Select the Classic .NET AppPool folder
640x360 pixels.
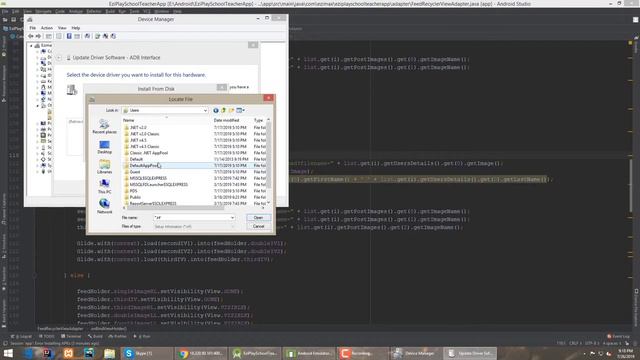146,153
